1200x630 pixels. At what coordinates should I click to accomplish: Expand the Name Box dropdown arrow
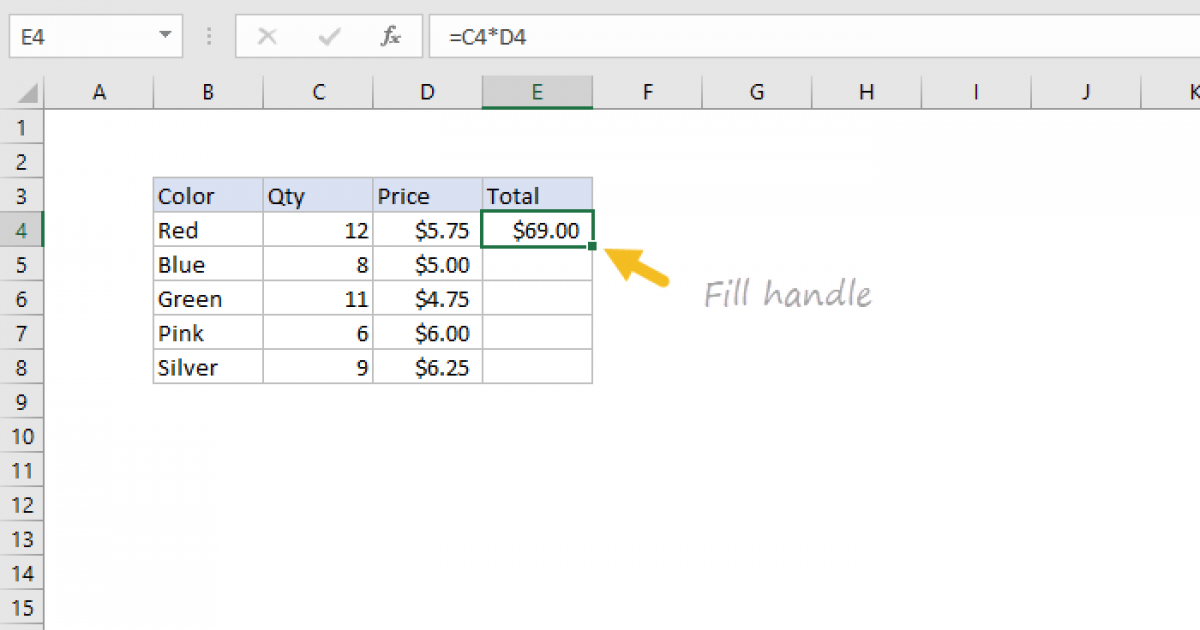165,37
